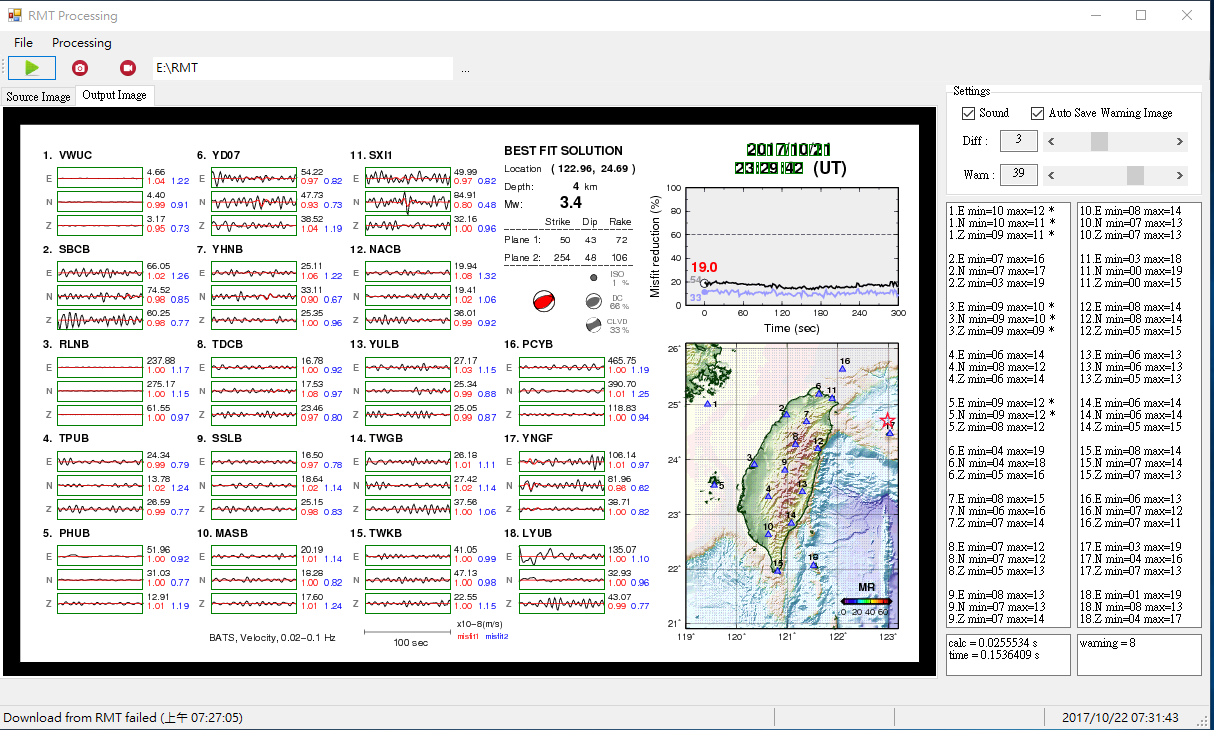Click the '1.E min=10 max=12 *' row
This screenshot has height=730, width=1214.
pos(1001,211)
